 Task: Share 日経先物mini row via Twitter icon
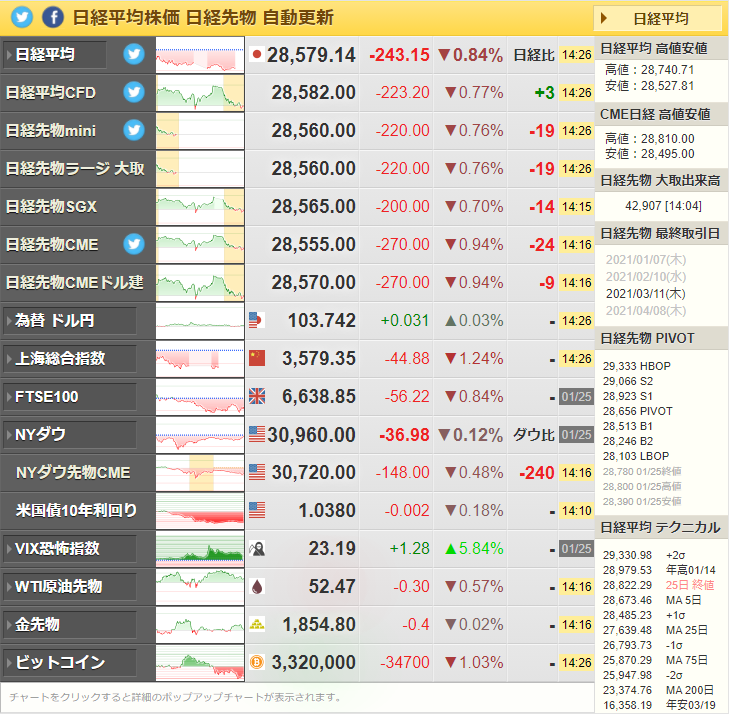point(134,130)
